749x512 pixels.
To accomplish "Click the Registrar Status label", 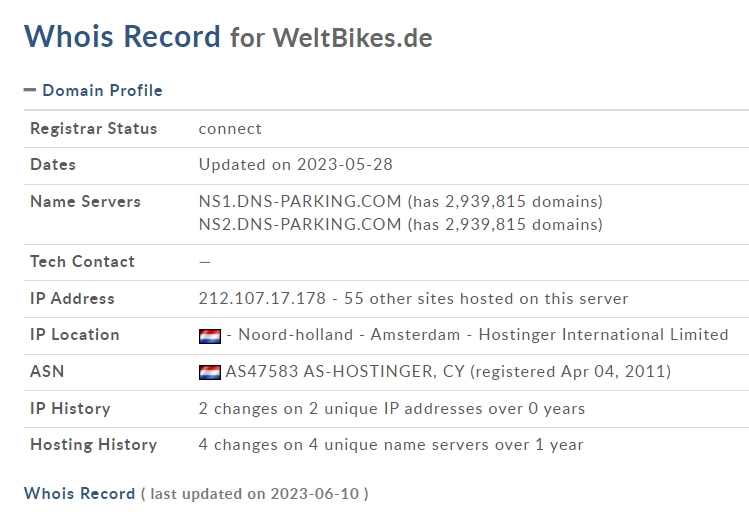I will [x=93, y=128].
